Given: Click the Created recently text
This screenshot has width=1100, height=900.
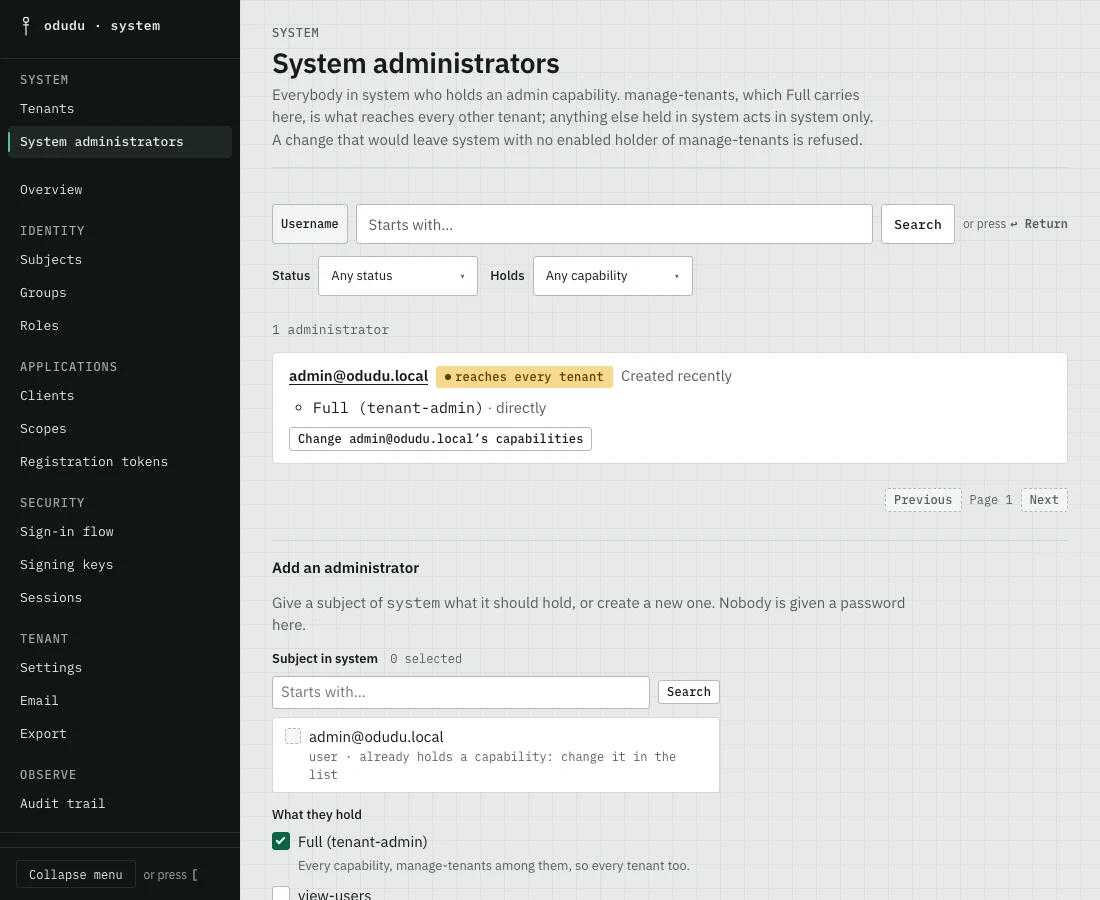Looking at the screenshot, I should pyautogui.click(x=676, y=376).
